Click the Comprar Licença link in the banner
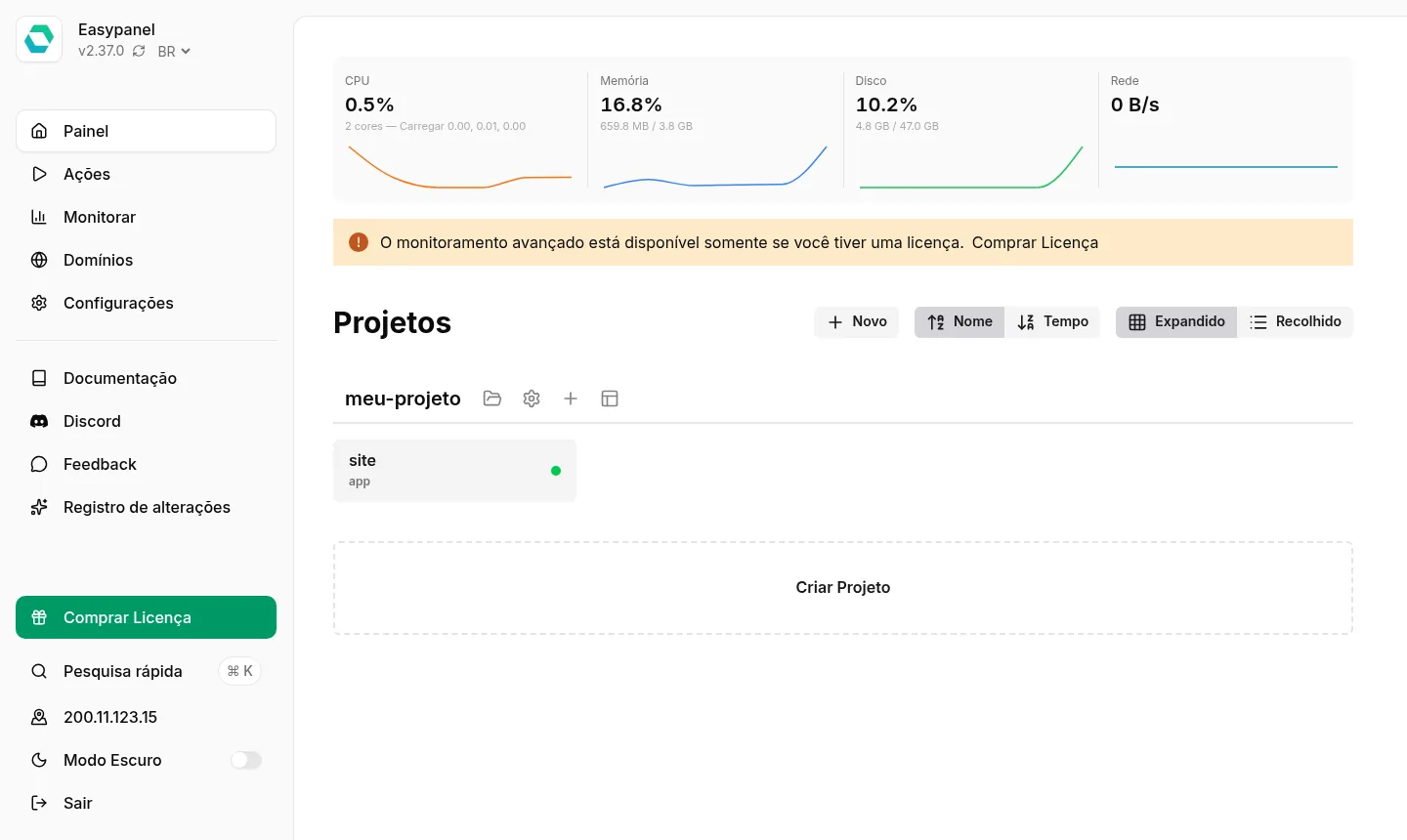This screenshot has height=840, width=1407. pyautogui.click(x=1035, y=242)
